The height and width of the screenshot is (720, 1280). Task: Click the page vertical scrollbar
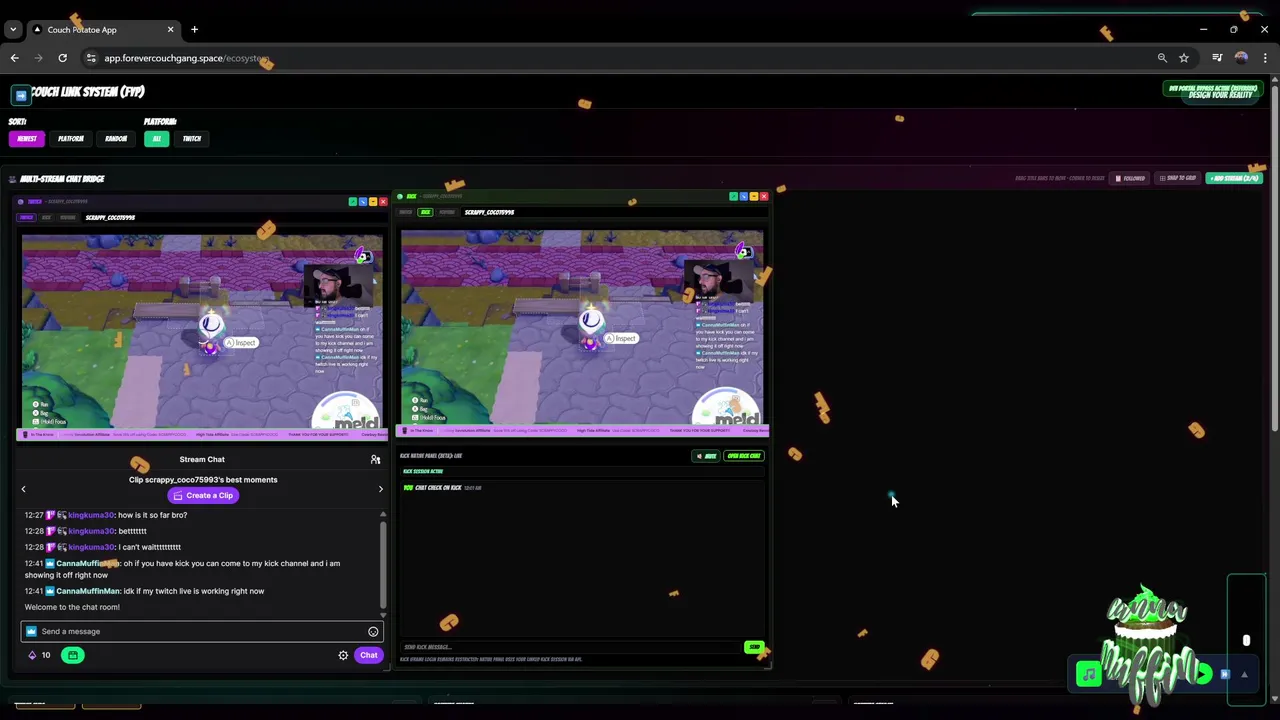point(1274,260)
